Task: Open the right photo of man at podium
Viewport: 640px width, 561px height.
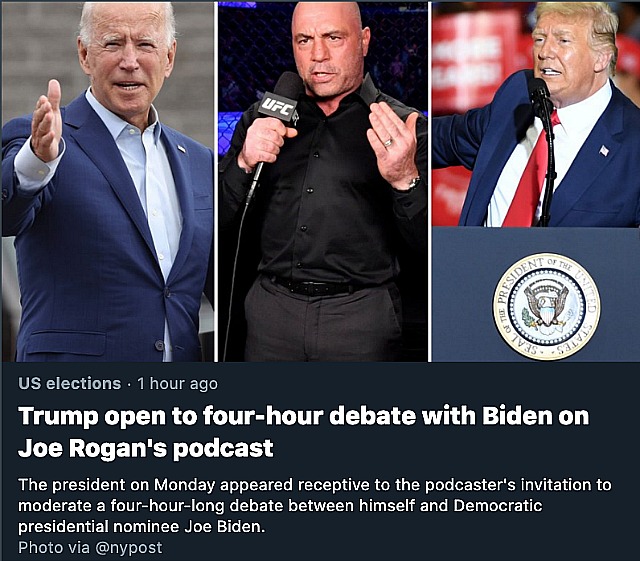Action: point(536,182)
